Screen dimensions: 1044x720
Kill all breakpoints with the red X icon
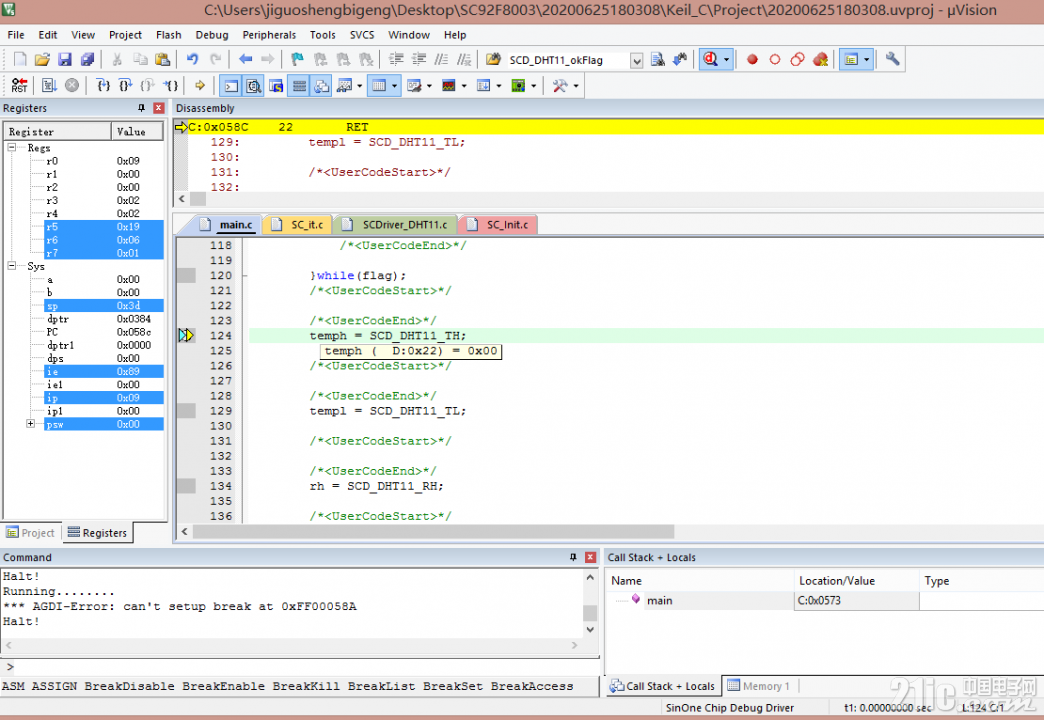[x=820, y=60]
